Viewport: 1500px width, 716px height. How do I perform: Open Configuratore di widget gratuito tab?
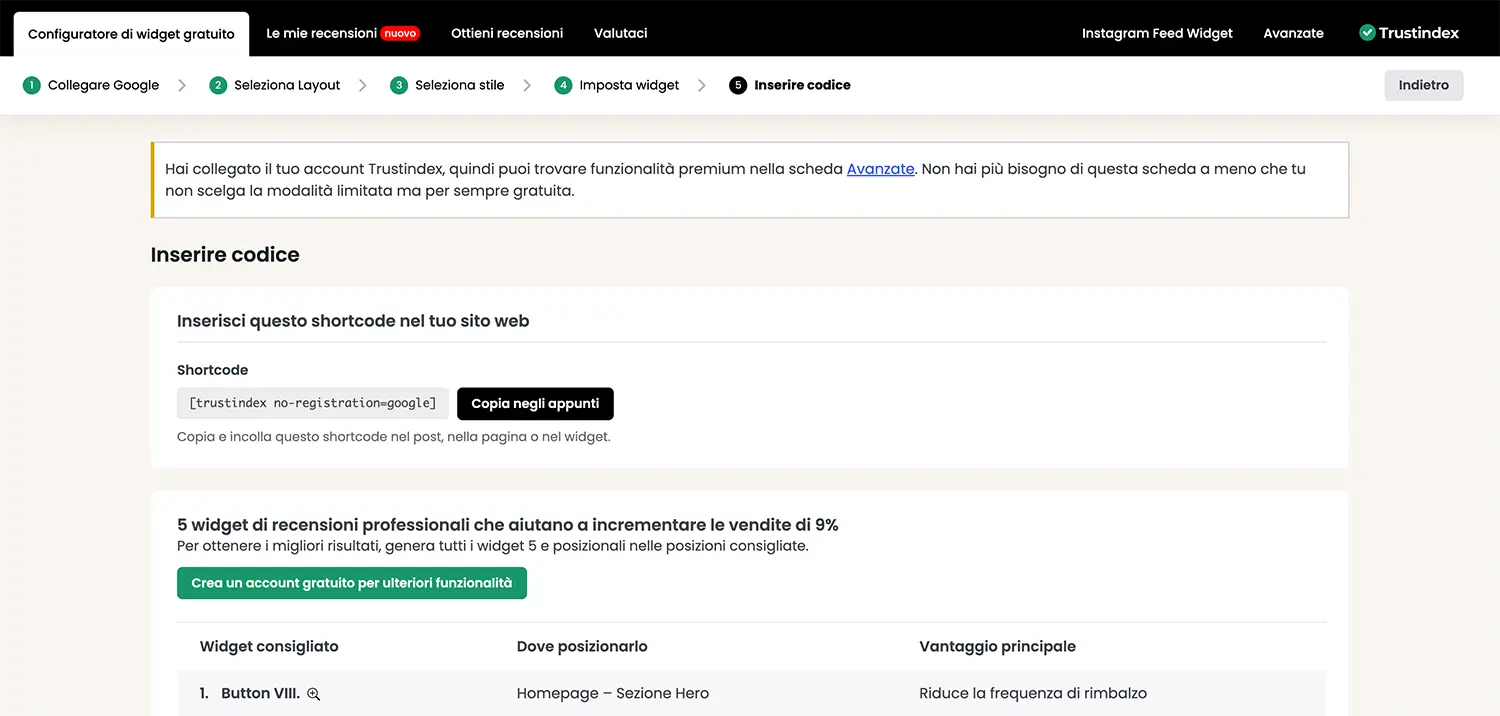tap(131, 34)
